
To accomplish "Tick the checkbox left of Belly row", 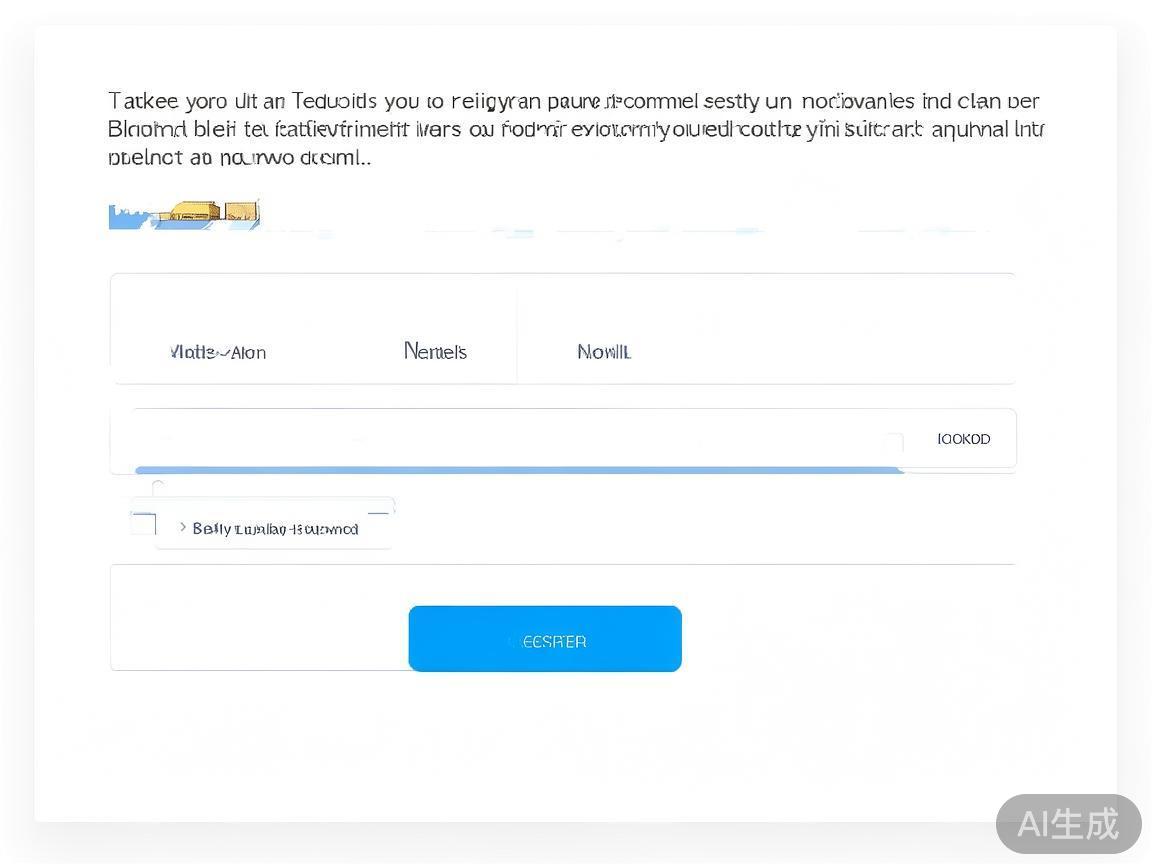I will click(144, 524).
